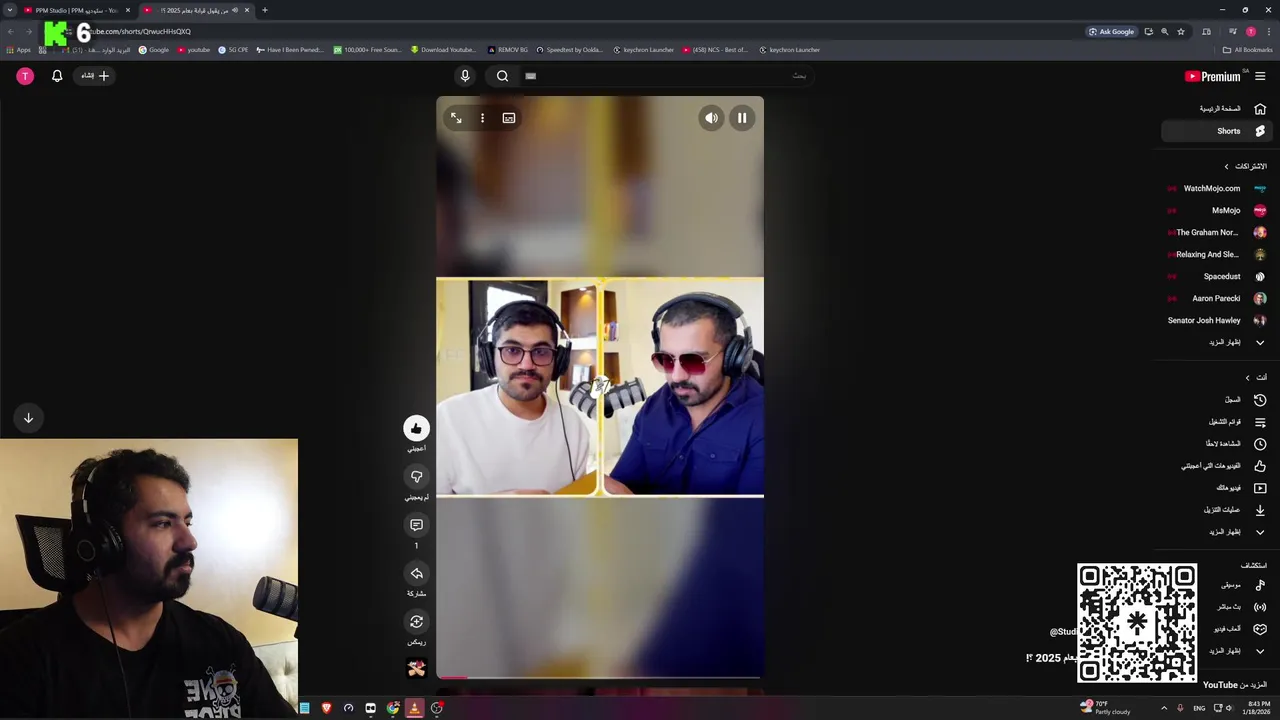Open Relaxing And Sleep channel

click(x=1217, y=254)
